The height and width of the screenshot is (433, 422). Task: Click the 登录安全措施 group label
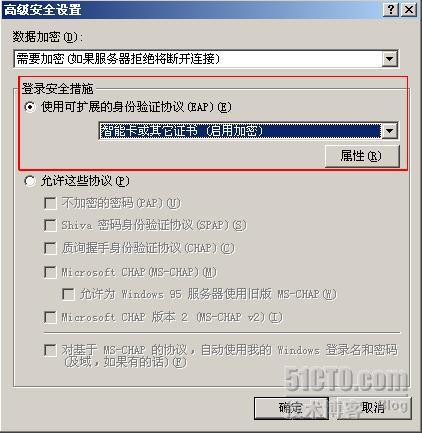pyautogui.click(x=57, y=89)
